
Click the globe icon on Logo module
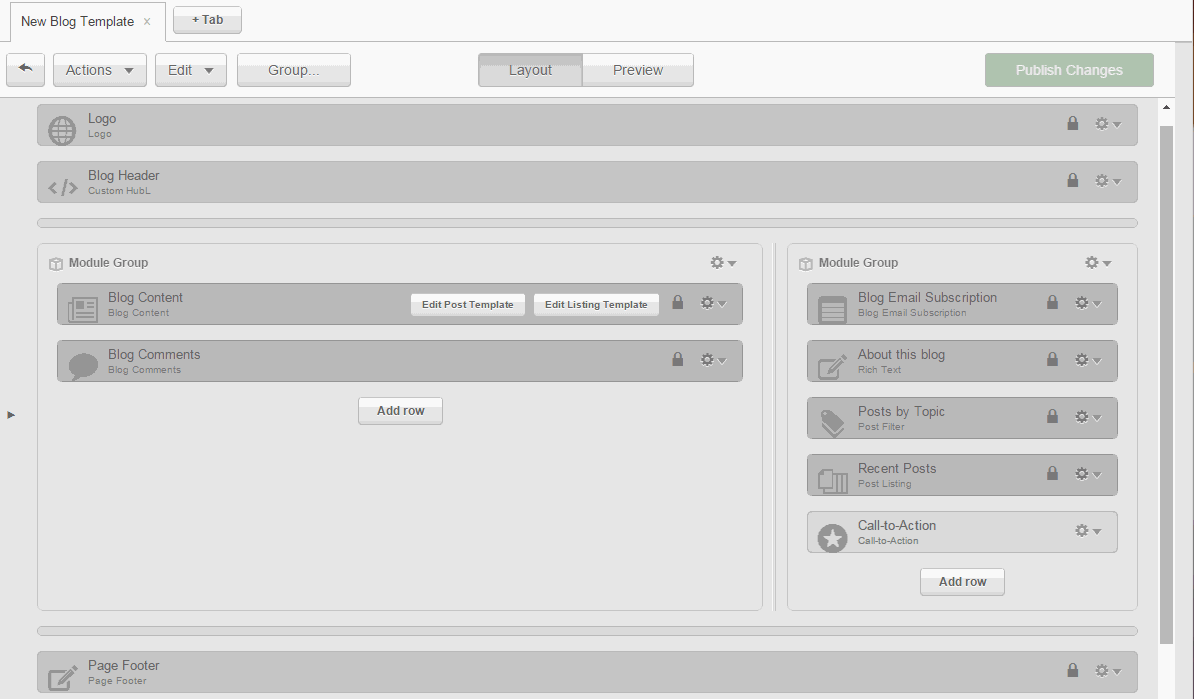pyautogui.click(x=62, y=130)
